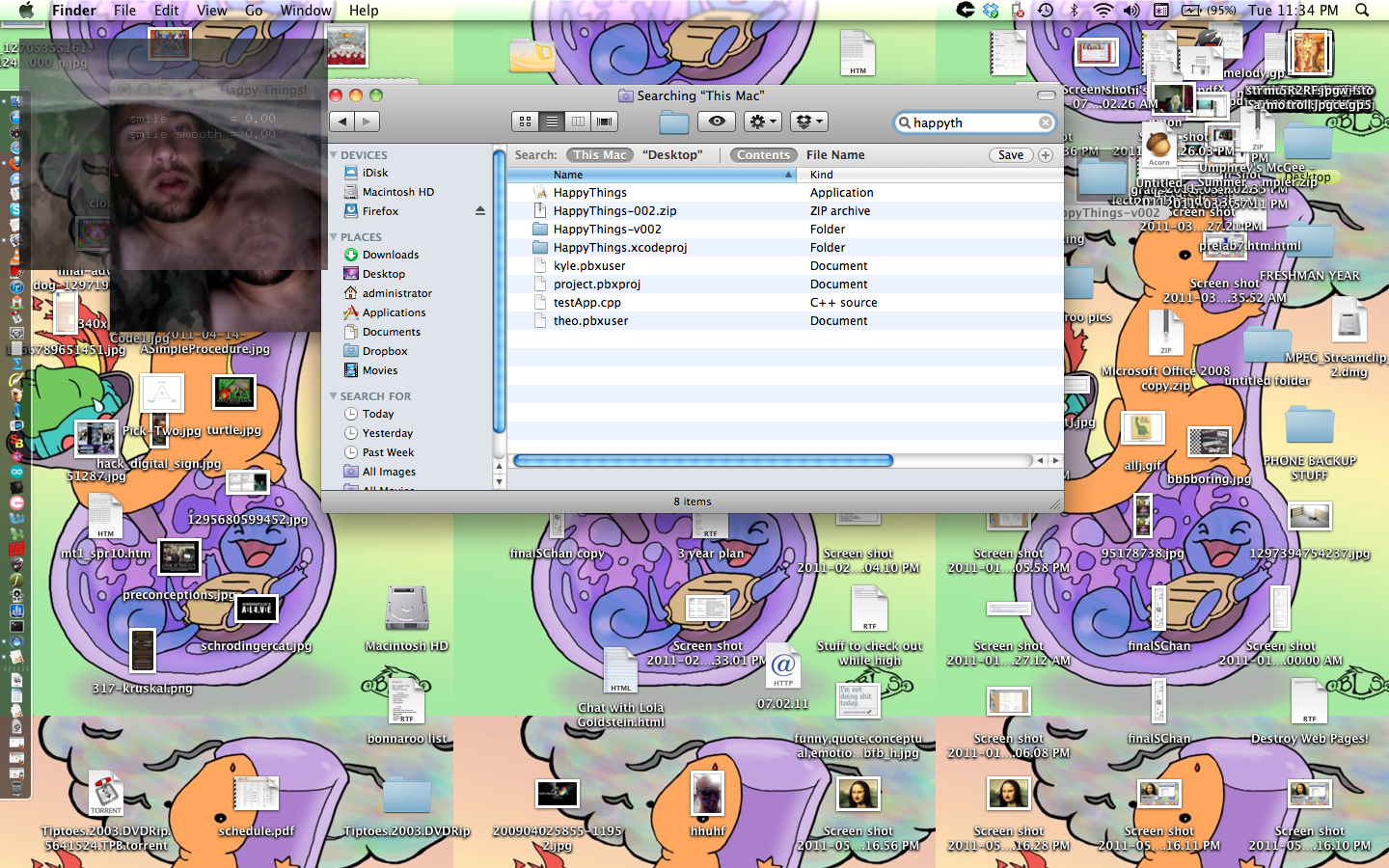Open Documents in sidebar
This screenshot has height=868, width=1389.
[x=391, y=332]
